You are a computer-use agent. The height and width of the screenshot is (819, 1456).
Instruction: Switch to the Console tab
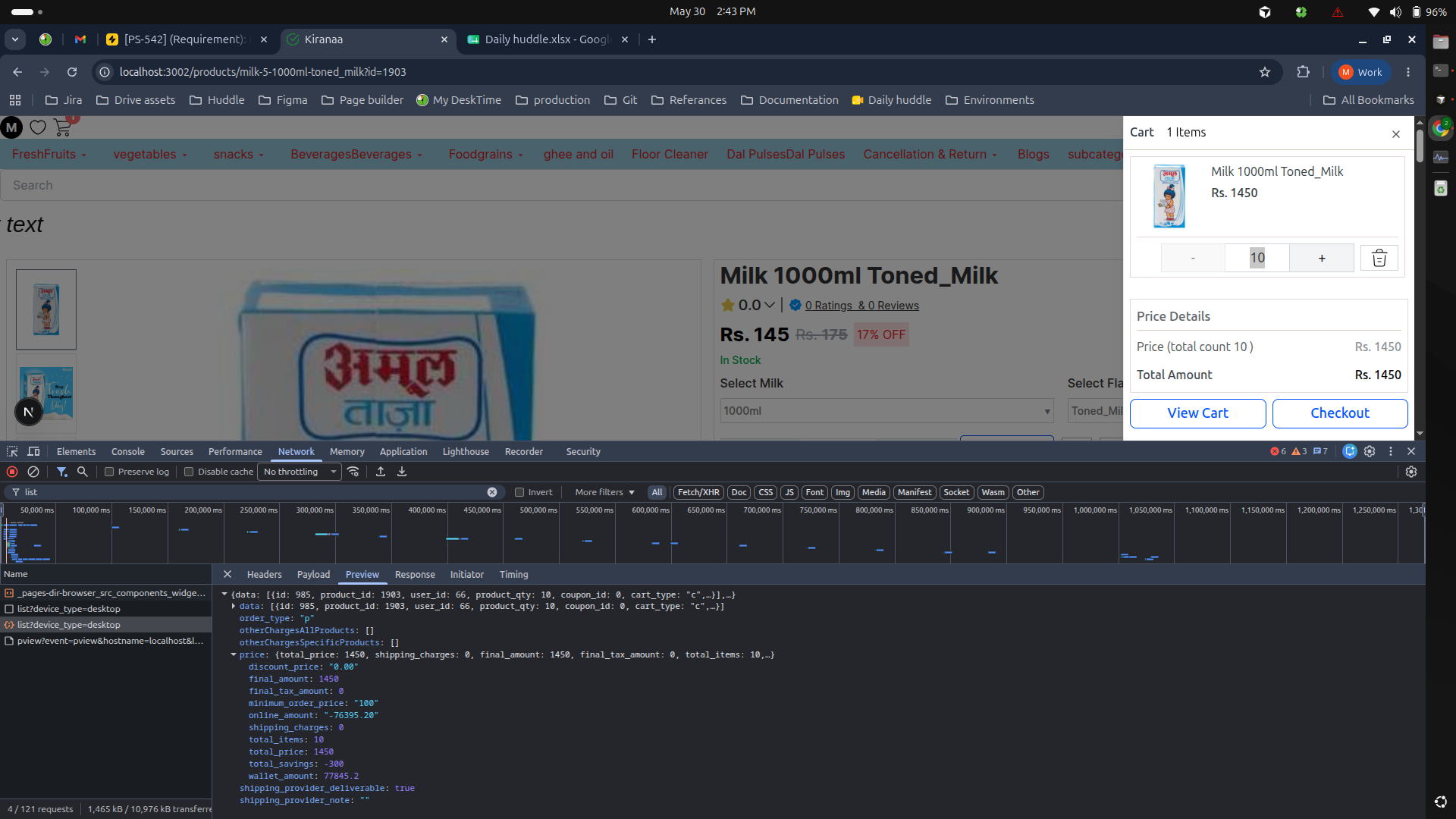tap(128, 451)
